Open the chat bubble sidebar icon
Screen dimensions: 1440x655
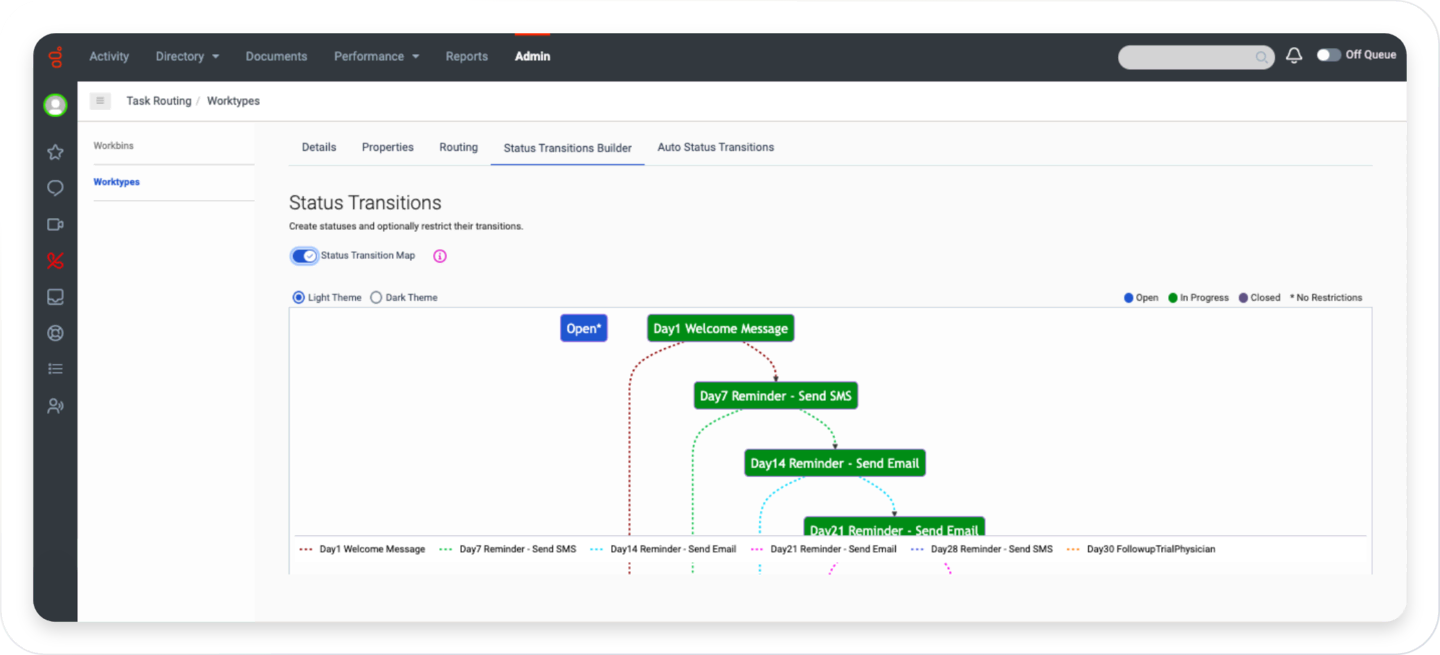pyautogui.click(x=55, y=188)
